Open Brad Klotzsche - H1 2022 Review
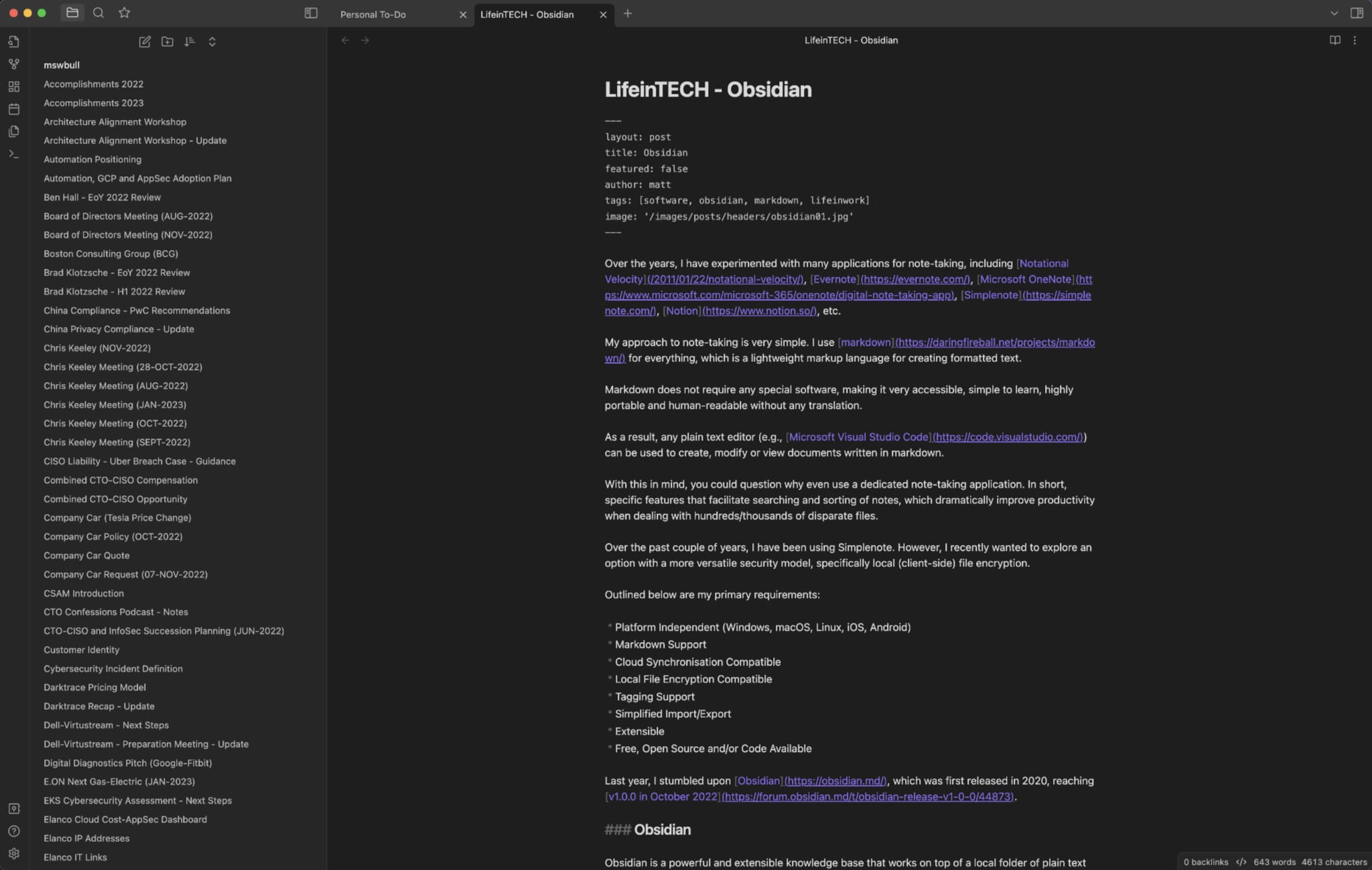The height and width of the screenshot is (870, 1372). (115, 292)
